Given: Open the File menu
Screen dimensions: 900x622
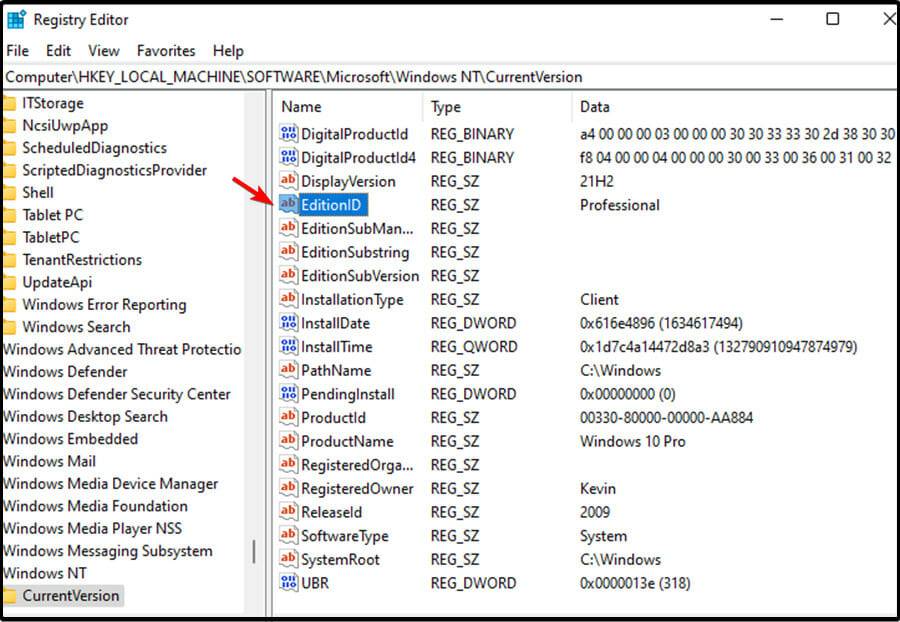Looking at the screenshot, I should pos(16,50).
